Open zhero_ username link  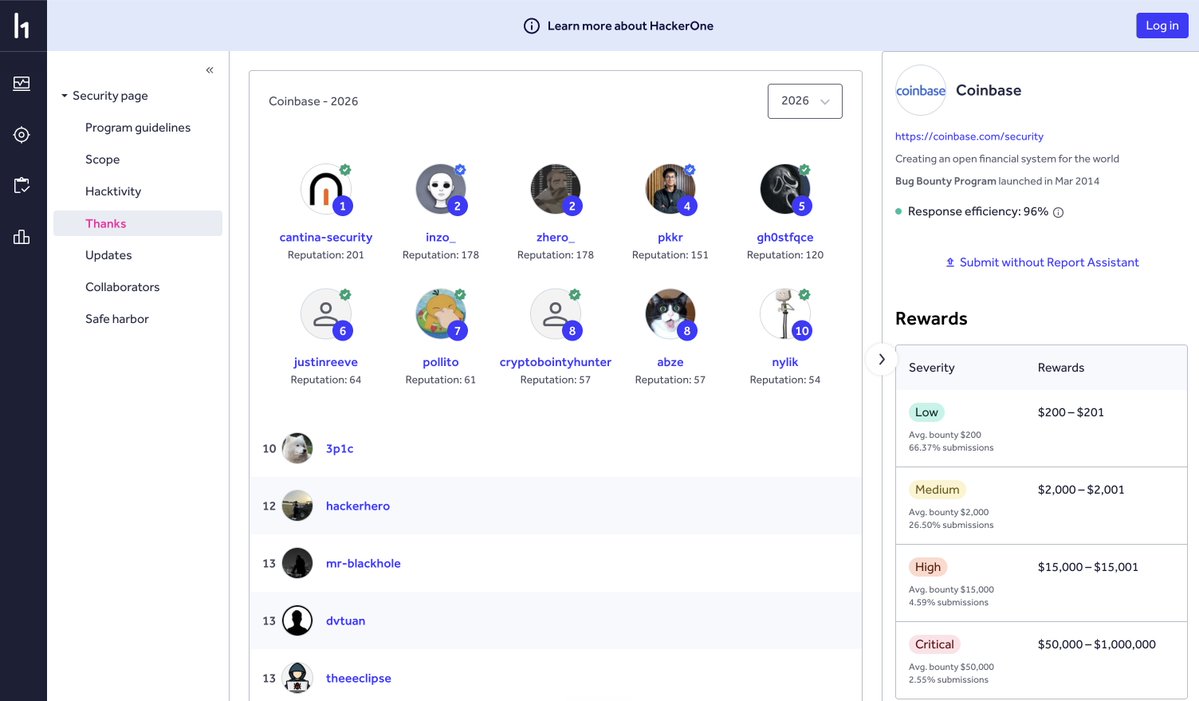coord(555,238)
